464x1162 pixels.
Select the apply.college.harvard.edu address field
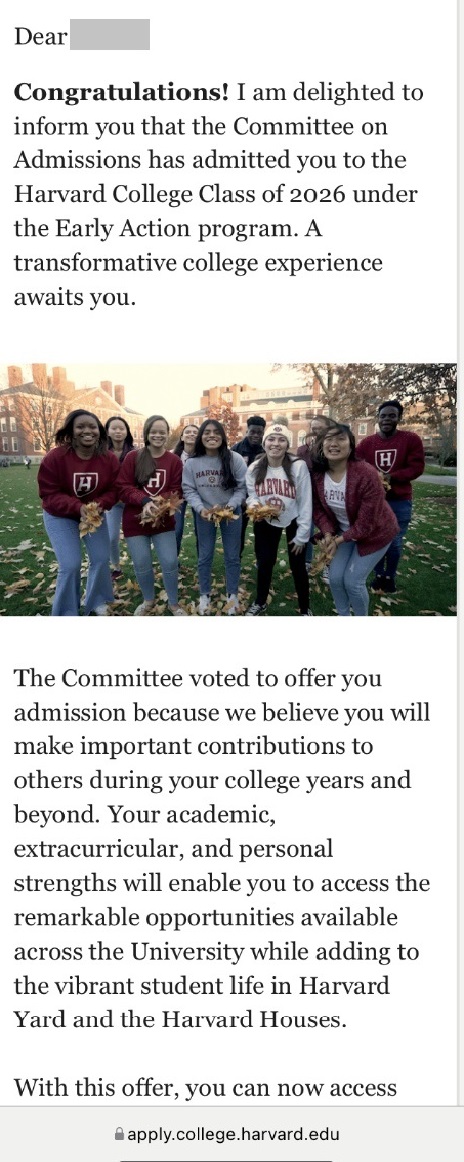pyautogui.click(x=232, y=1134)
